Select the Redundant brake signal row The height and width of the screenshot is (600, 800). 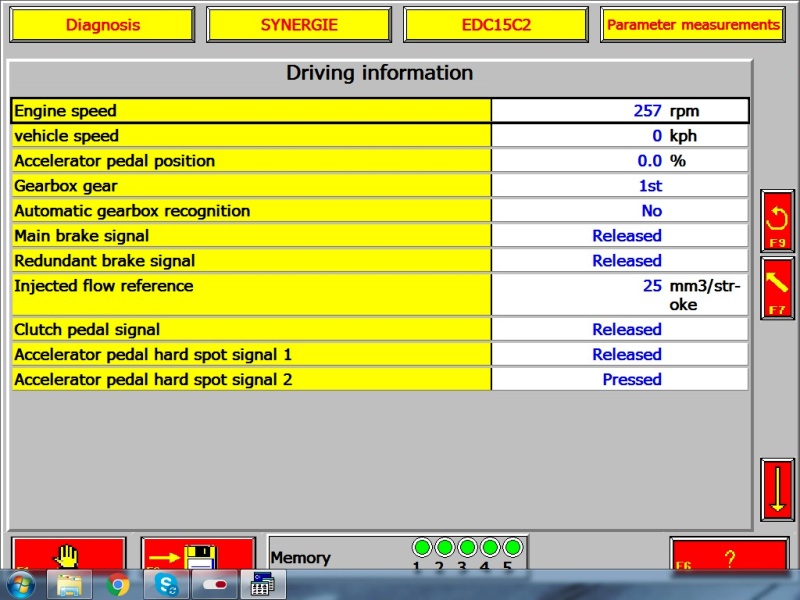point(380,261)
